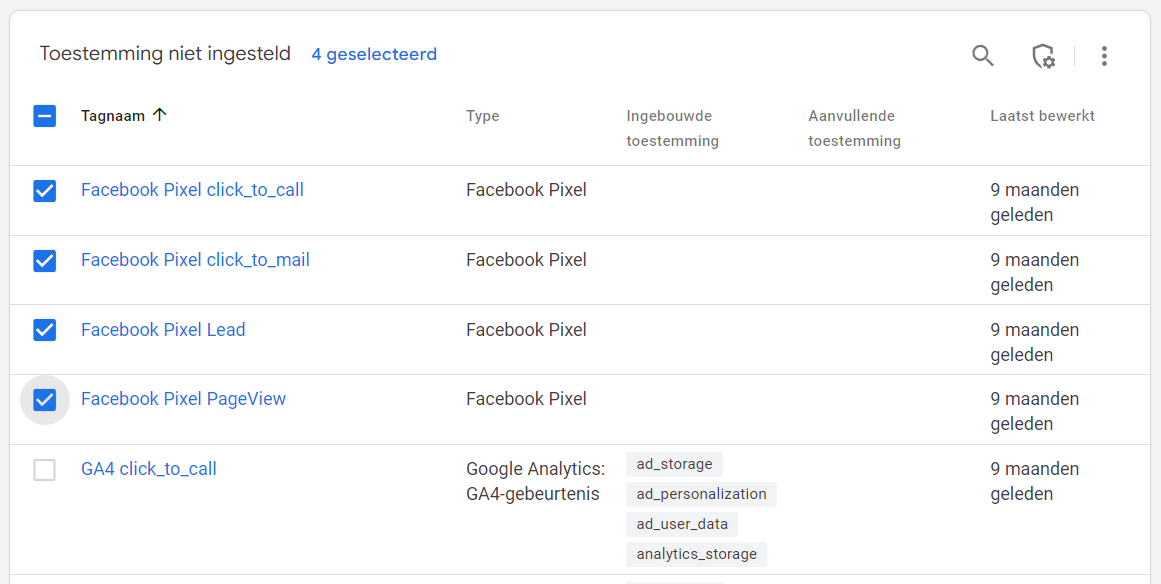The height and width of the screenshot is (584, 1161).
Task: Uncheck Facebook Pixel click_to_mail checkbox
Action: pos(45,261)
